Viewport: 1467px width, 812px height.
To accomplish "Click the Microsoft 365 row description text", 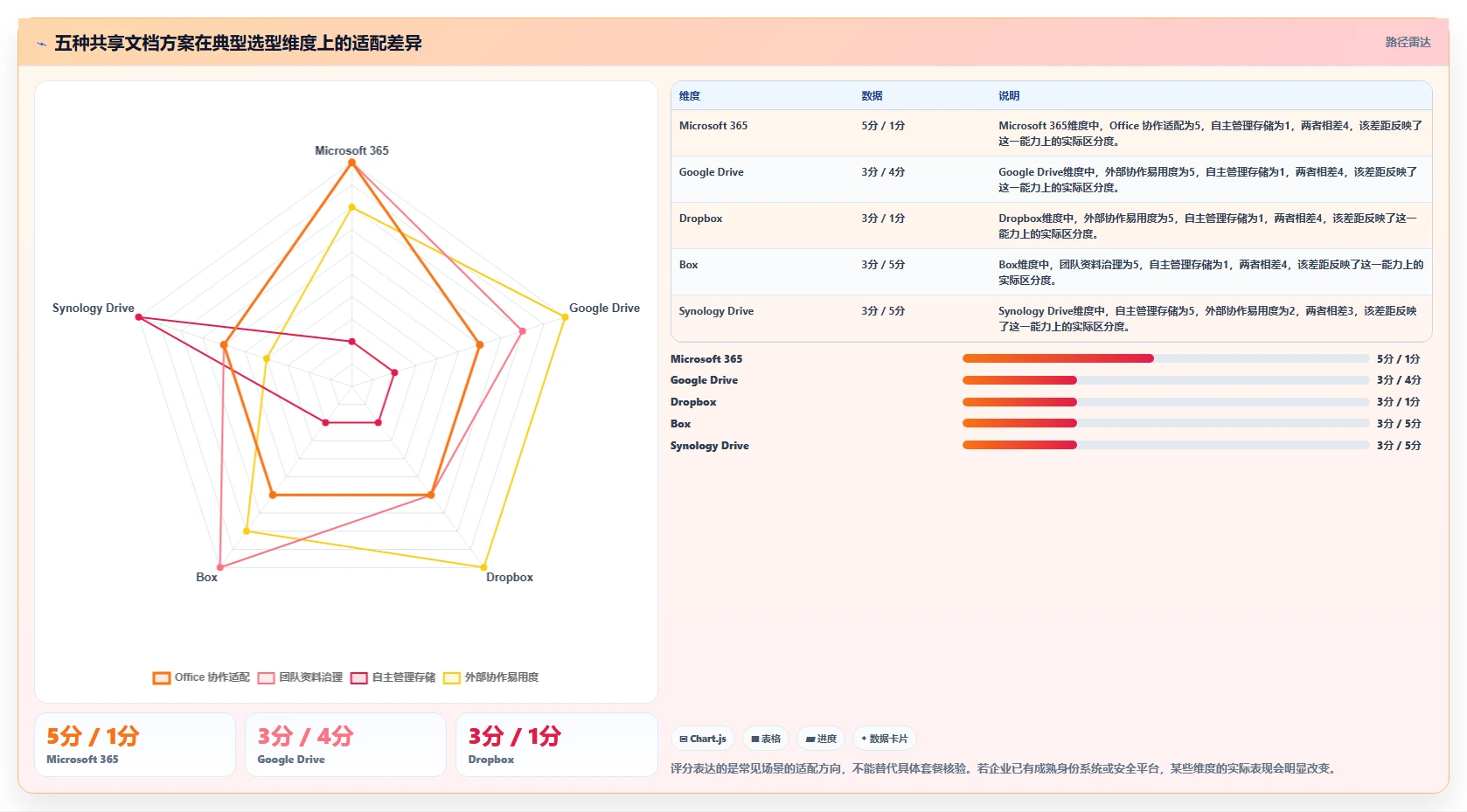I will pyautogui.click(x=1210, y=133).
